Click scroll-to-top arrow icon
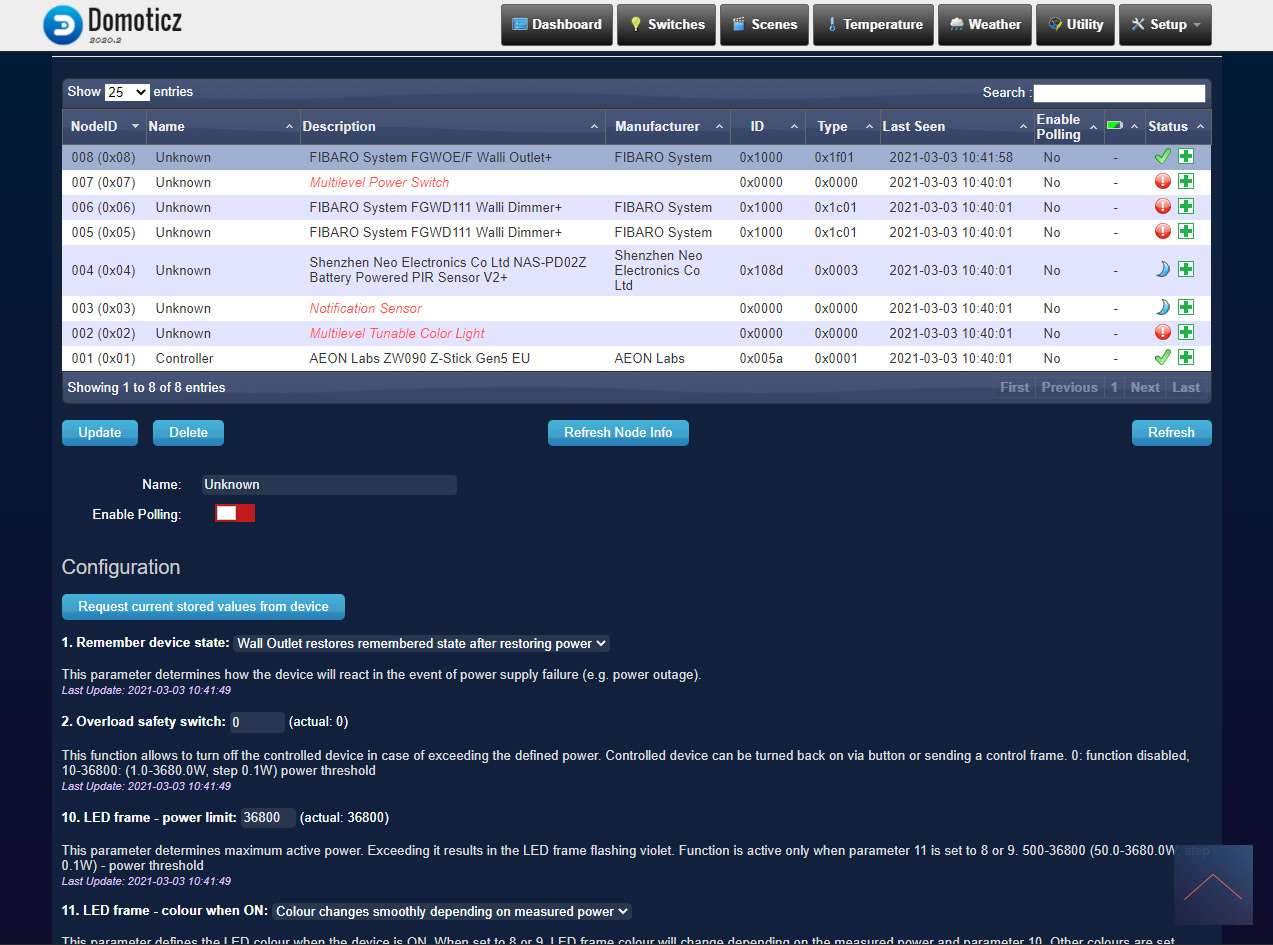Screen dimensions: 1273x945 tap(1212, 885)
